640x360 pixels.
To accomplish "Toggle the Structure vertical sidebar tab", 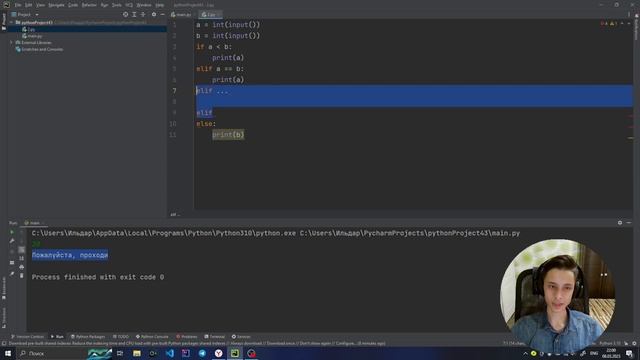I will 4,318.
